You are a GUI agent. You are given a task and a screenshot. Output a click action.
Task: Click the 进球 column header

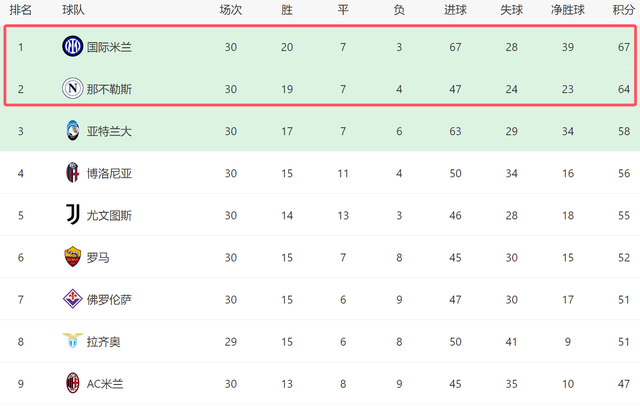point(456,10)
